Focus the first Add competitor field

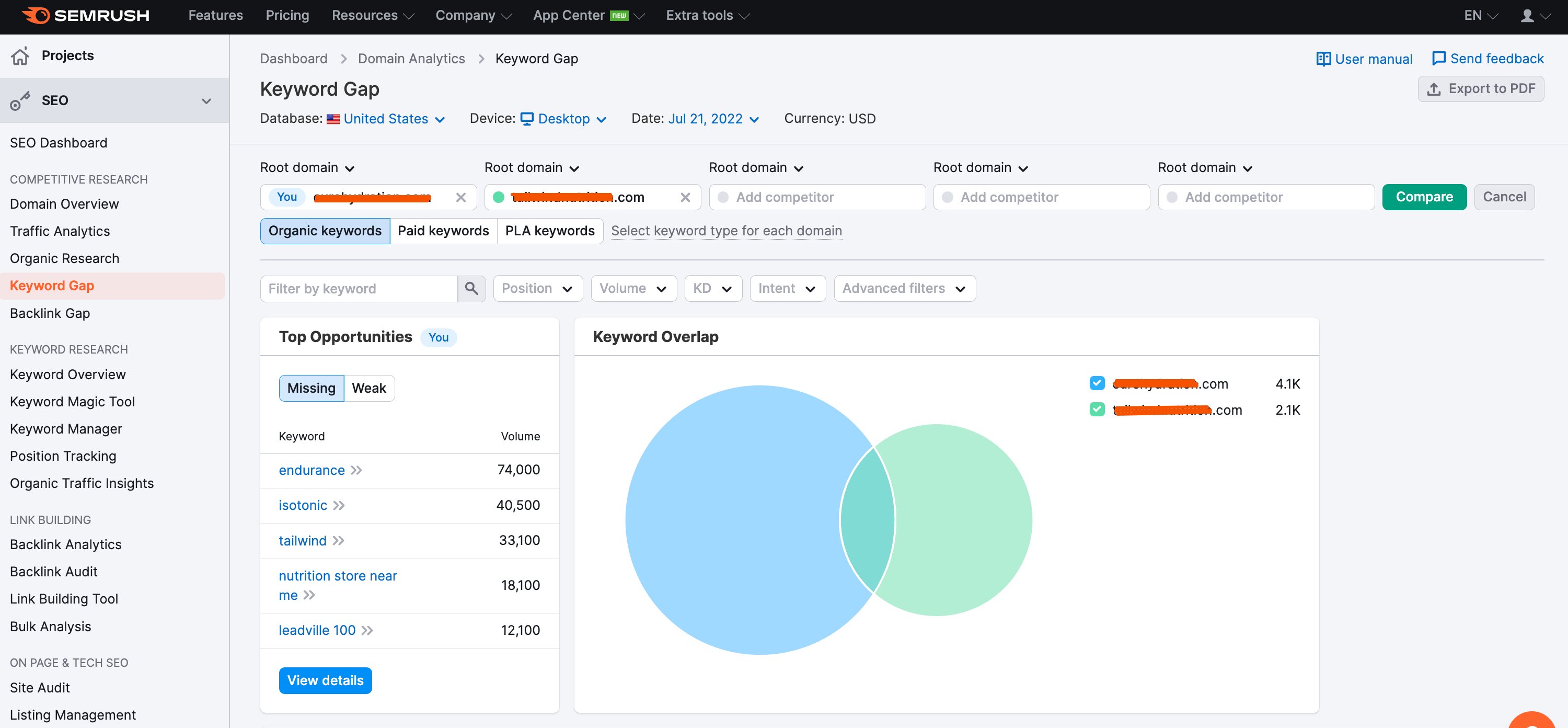(817, 197)
